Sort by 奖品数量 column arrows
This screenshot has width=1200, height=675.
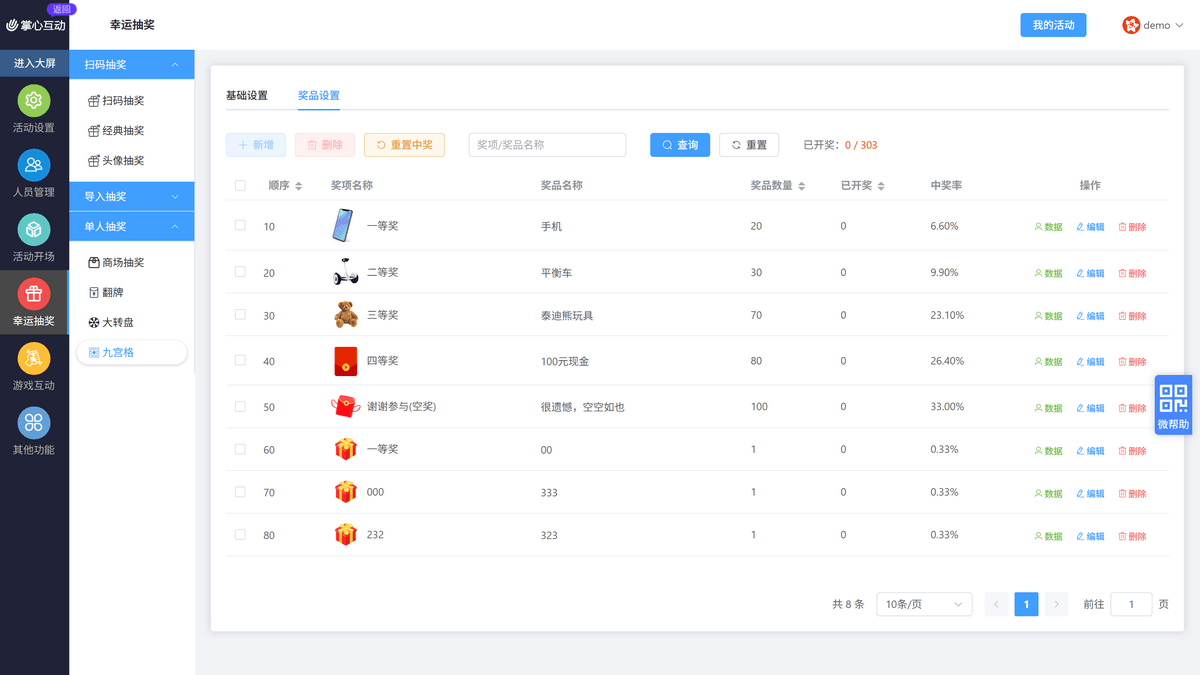[x=802, y=186]
